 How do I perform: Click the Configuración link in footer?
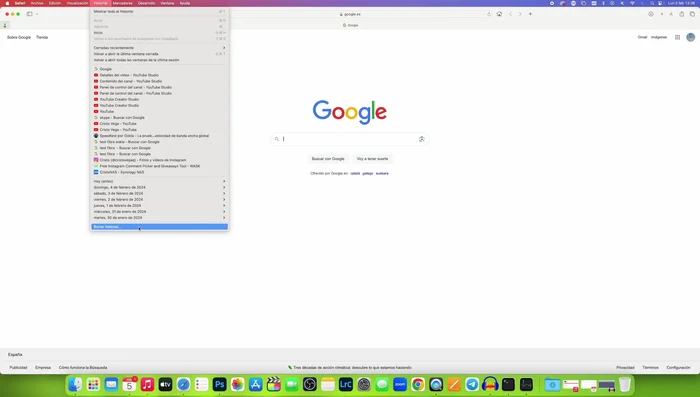[x=679, y=368]
